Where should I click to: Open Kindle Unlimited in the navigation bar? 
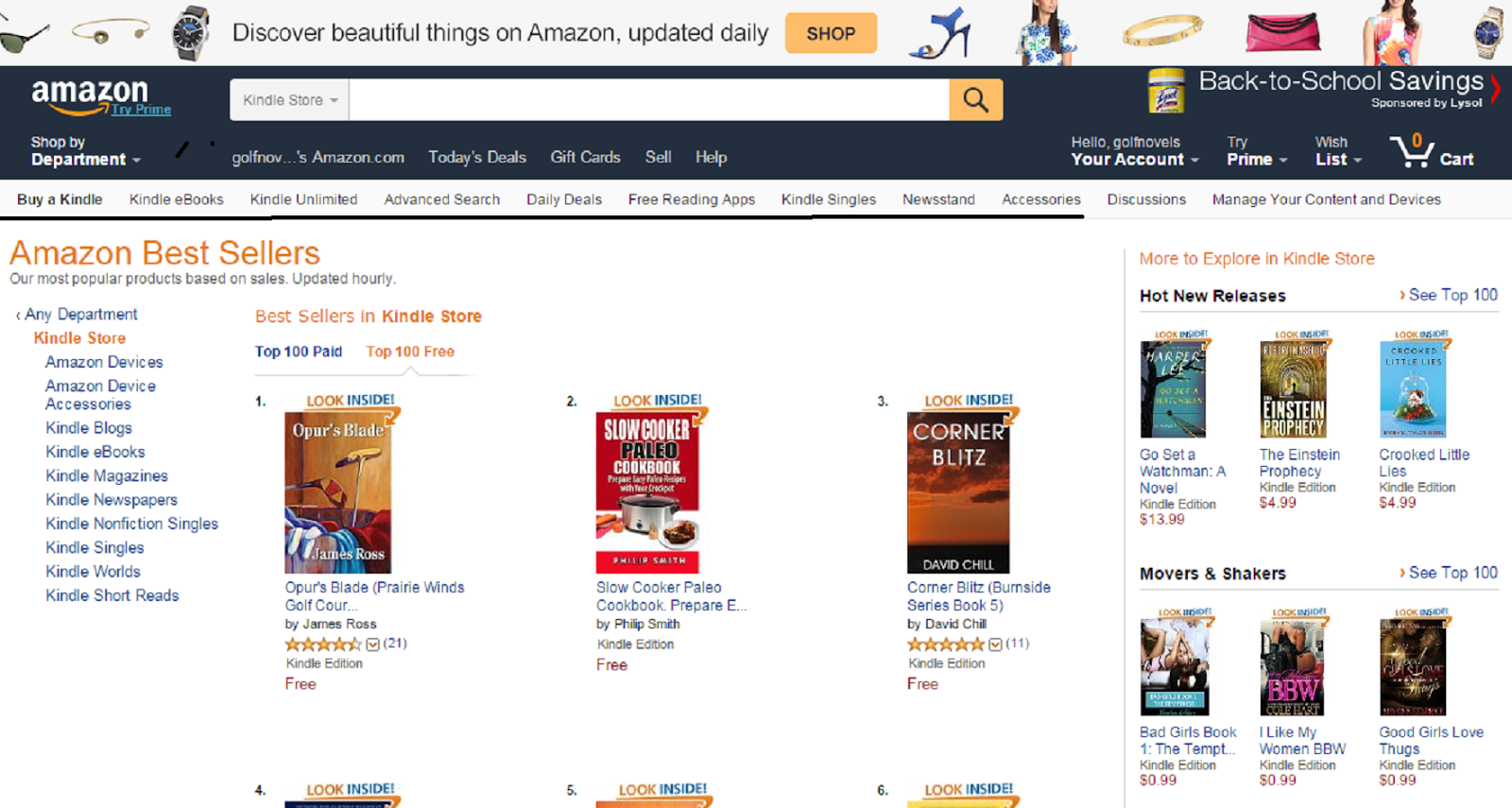click(303, 199)
